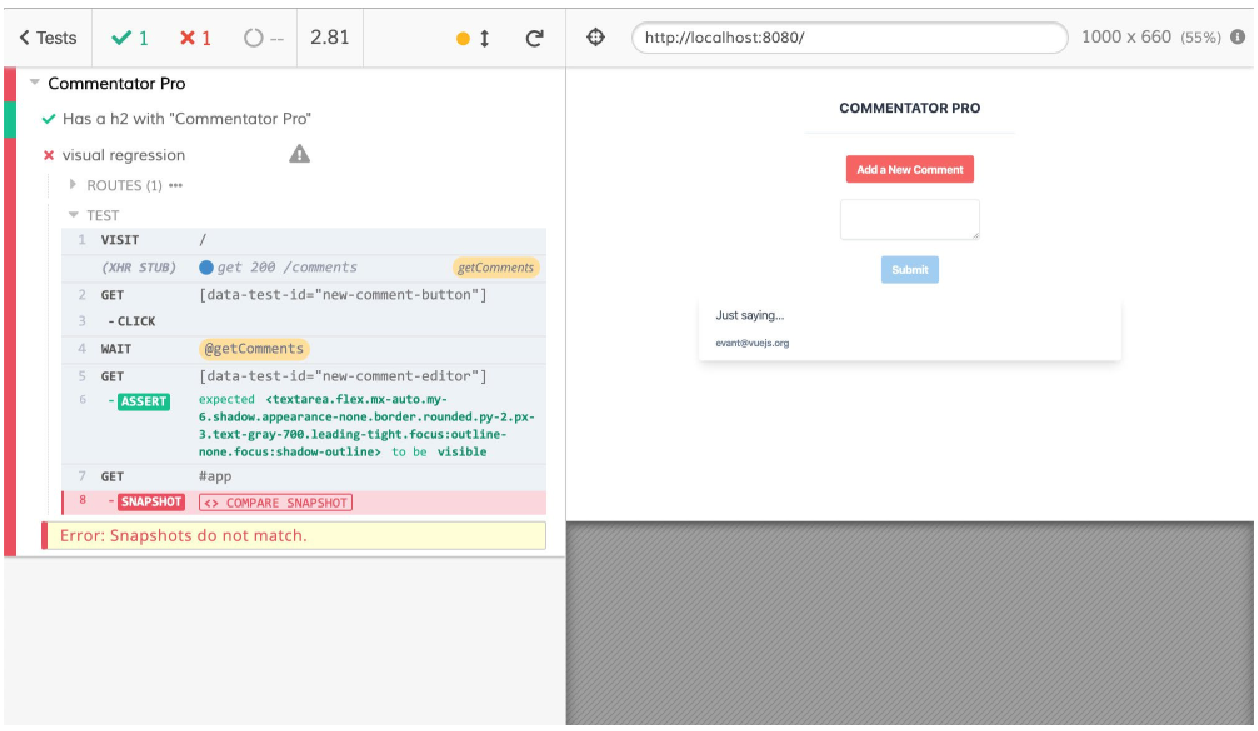Viewport: 1258px width, 731px height.
Task: Click into the new comment textarea
Action: tap(910, 220)
